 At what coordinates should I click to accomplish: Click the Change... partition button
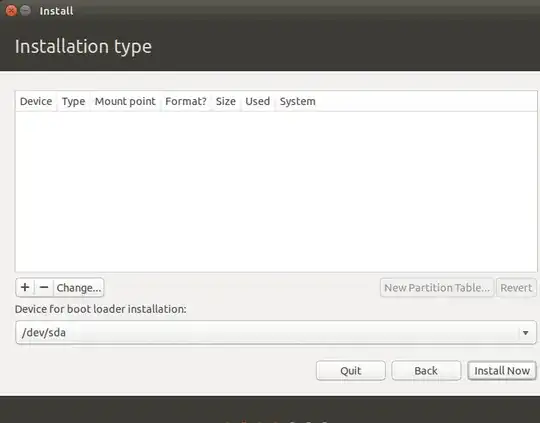click(x=79, y=287)
